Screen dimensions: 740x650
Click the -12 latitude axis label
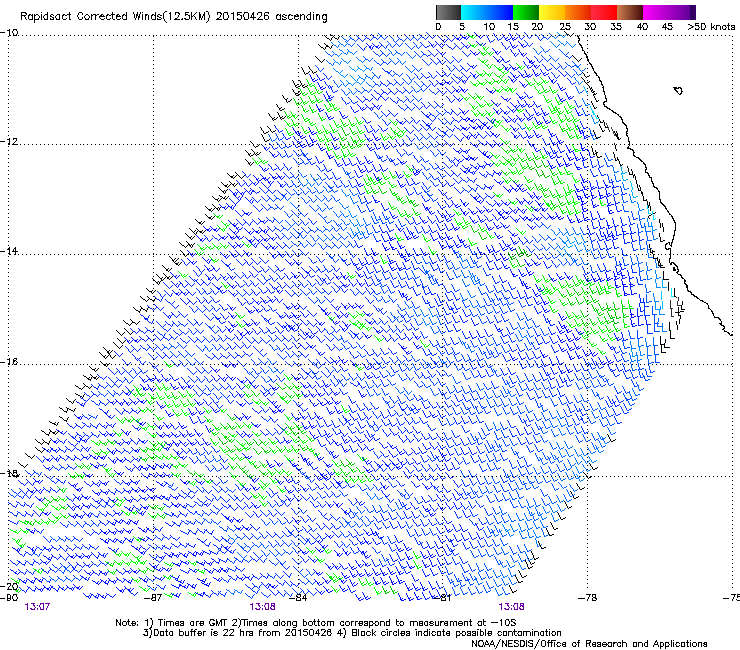(x=9, y=142)
